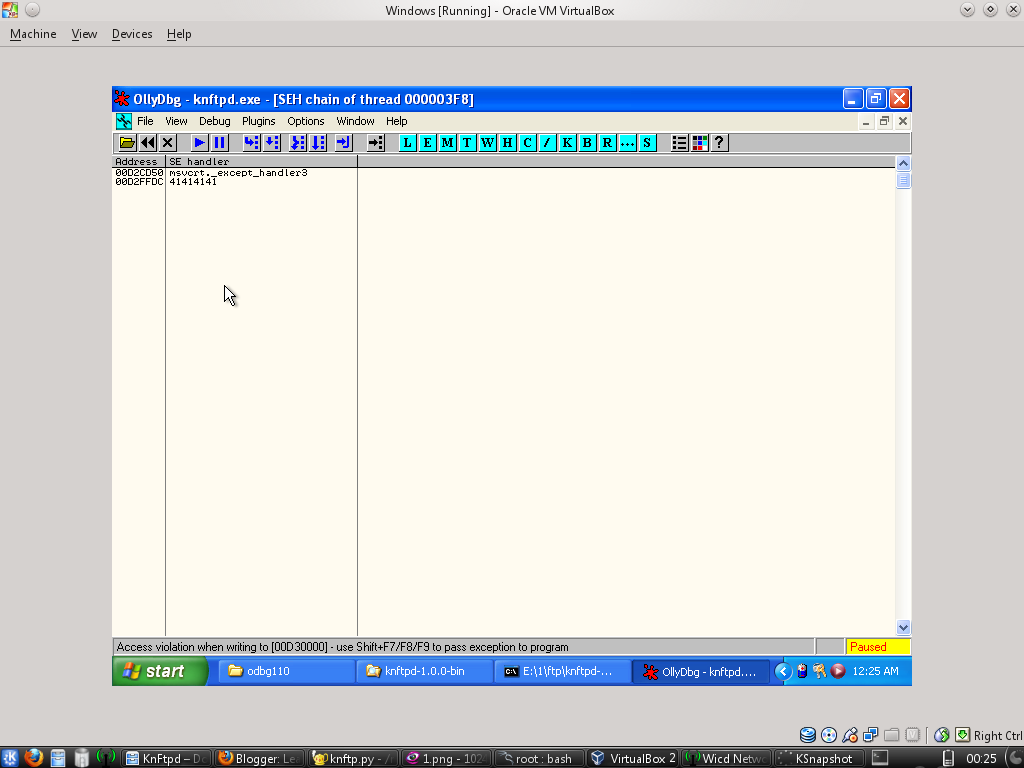Click Go to address in Disassembler icon

376,142
